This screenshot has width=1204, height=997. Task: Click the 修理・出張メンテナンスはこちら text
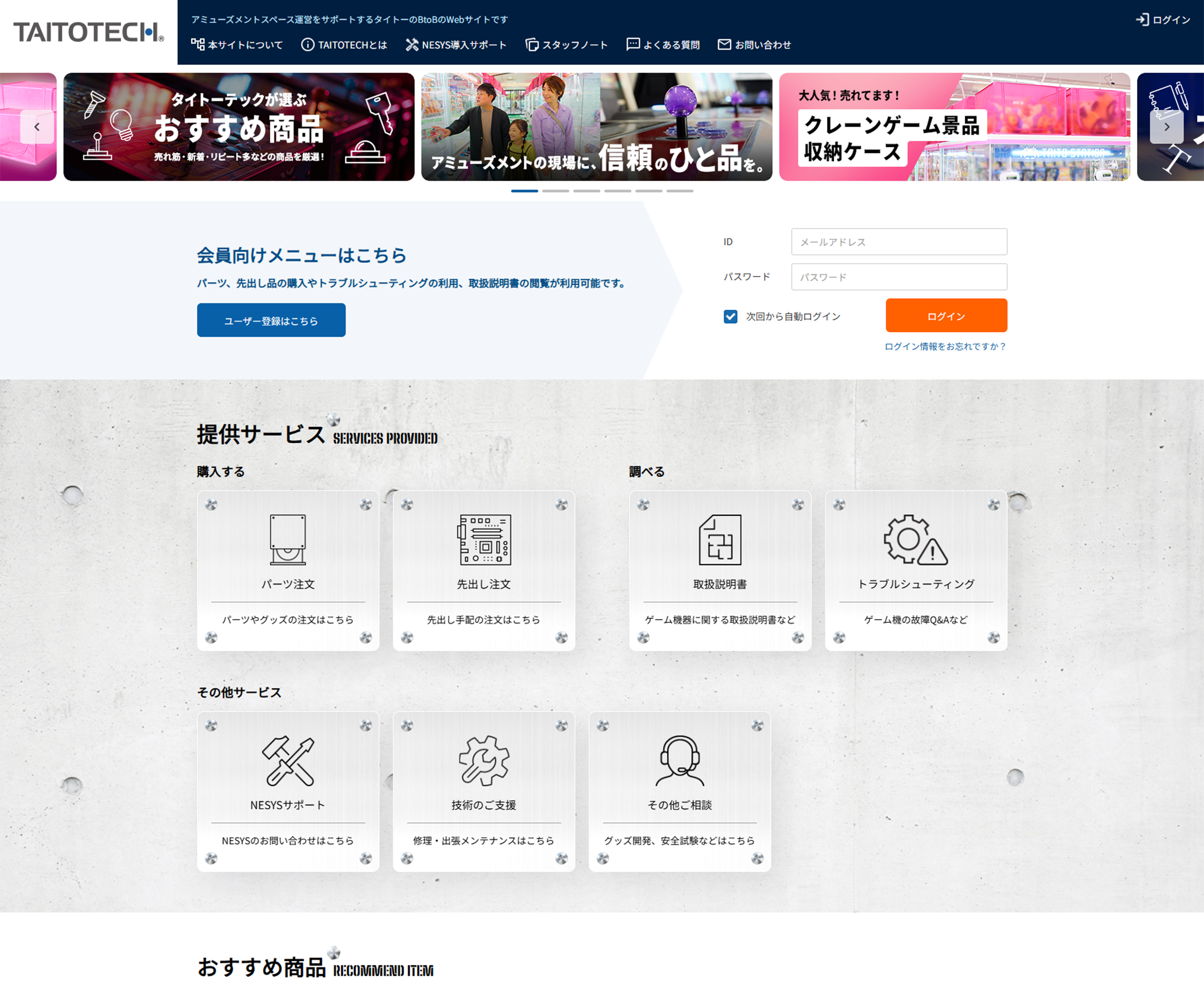[x=484, y=840]
